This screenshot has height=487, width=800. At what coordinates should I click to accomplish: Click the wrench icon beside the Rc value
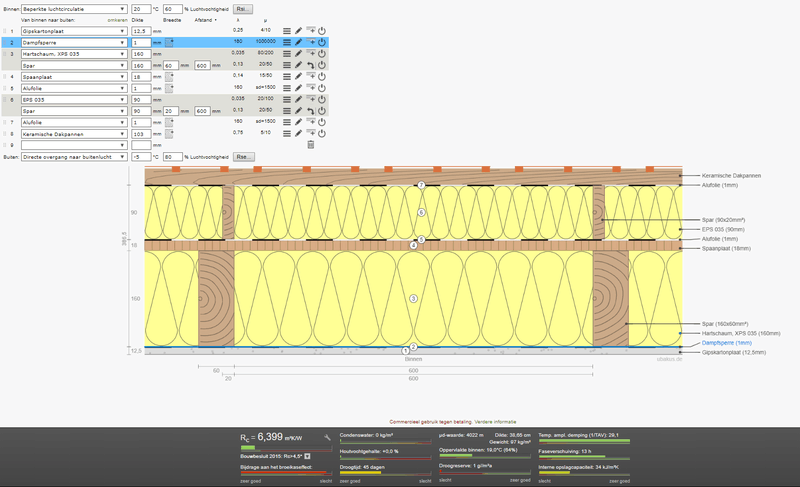coord(326,438)
